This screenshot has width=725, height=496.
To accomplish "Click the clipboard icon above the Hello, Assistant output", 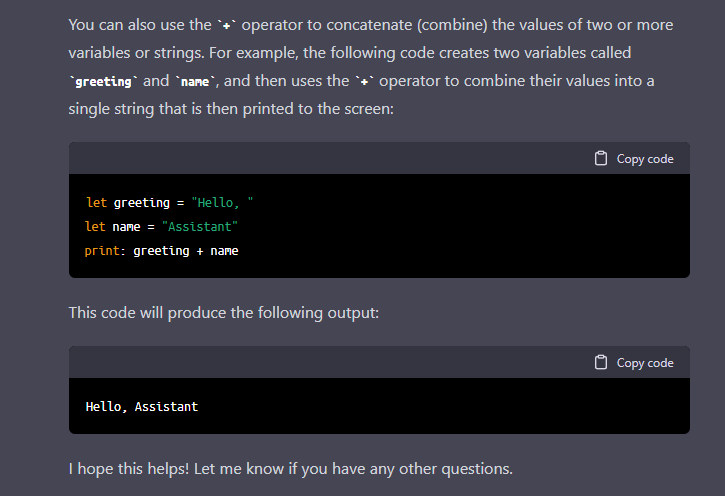I will tap(601, 362).
